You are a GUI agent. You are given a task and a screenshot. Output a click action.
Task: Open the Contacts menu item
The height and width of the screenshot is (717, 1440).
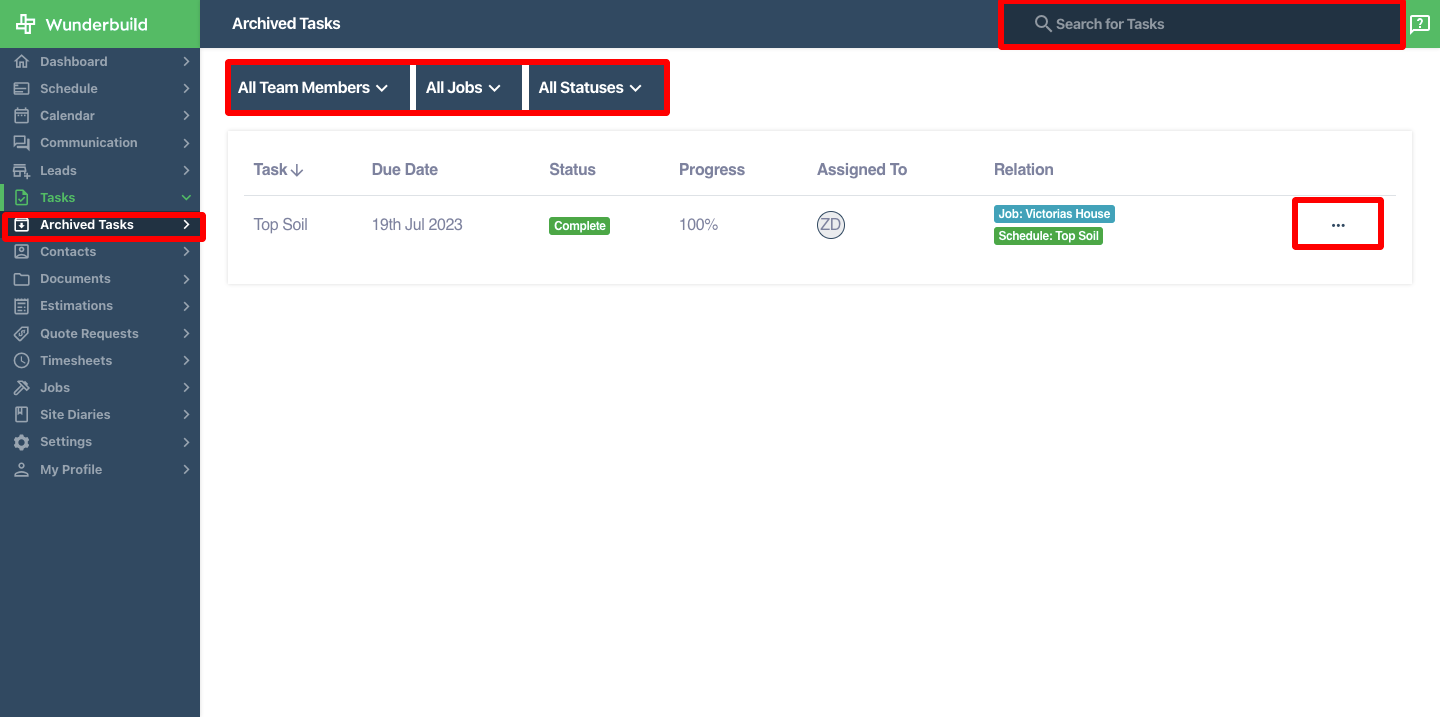100,252
